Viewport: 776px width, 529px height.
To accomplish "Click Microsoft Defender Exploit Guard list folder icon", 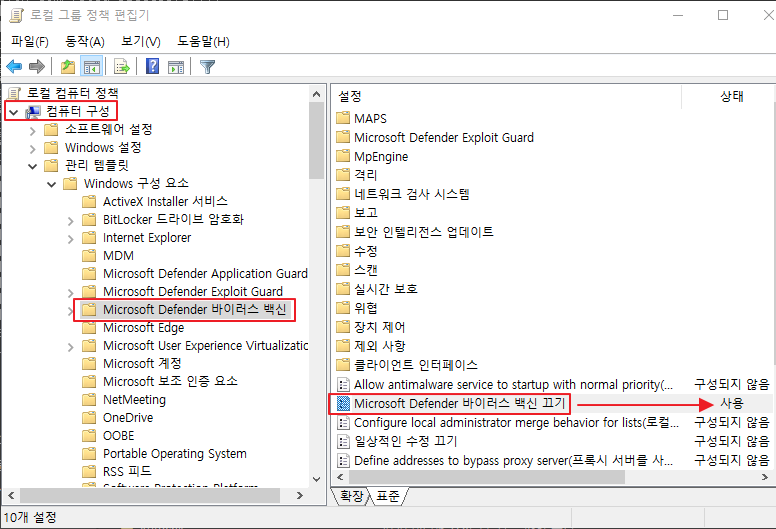I will 343,137.
